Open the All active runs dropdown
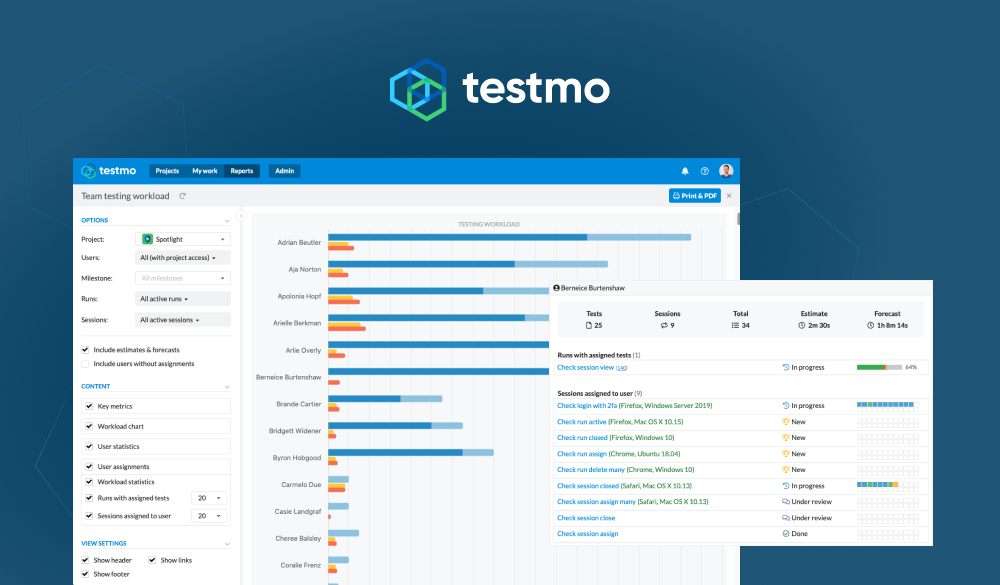This screenshot has height=585, width=1000. coord(183,299)
